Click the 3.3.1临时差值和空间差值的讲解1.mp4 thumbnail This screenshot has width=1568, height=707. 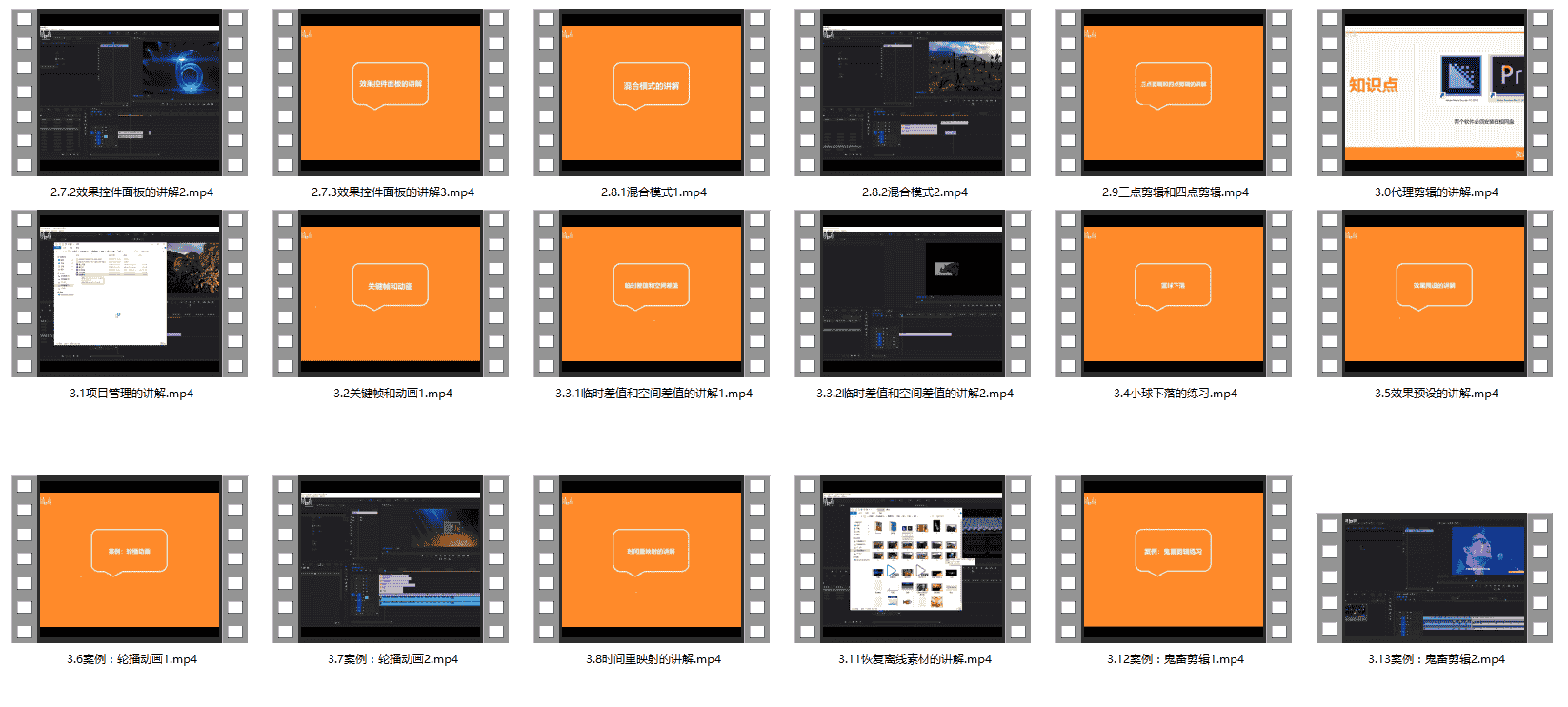click(652, 293)
